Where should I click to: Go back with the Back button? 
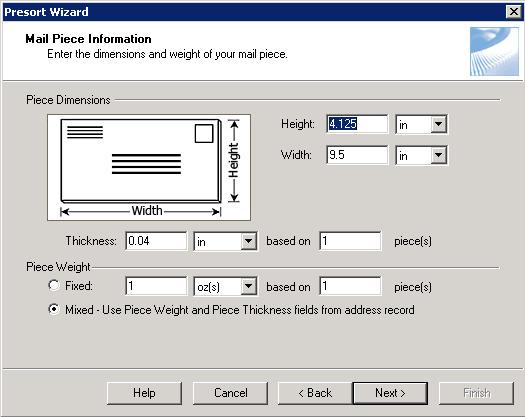click(315, 393)
